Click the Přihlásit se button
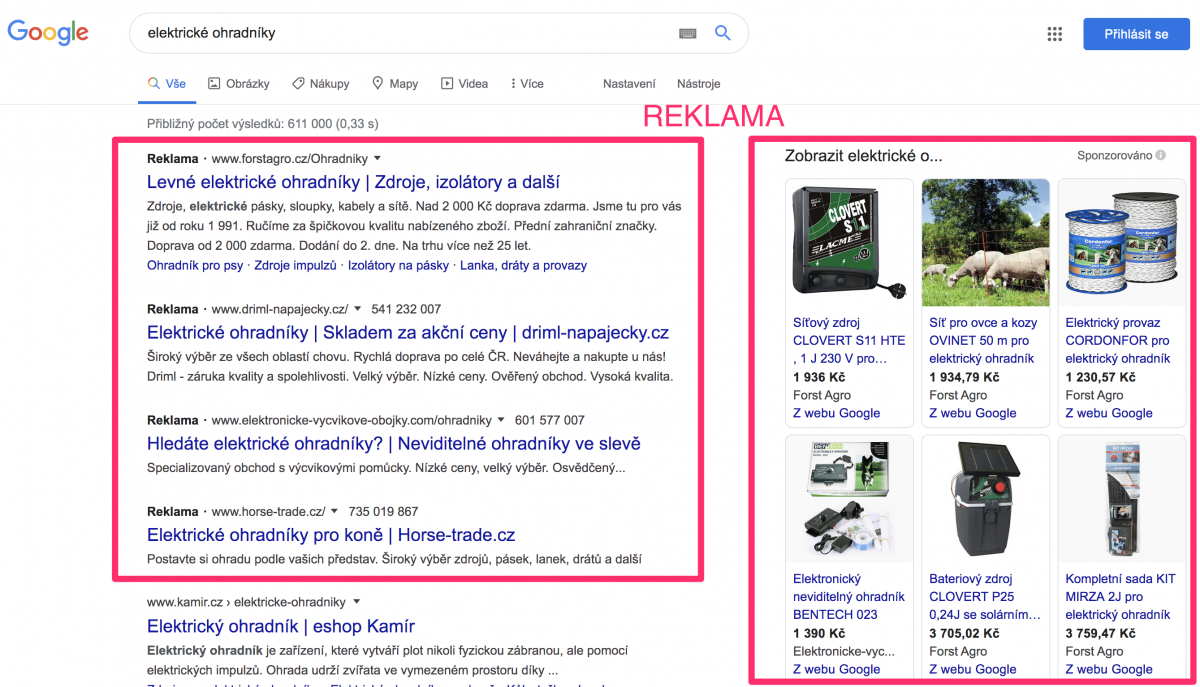The image size is (1200, 687). [1136, 34]
